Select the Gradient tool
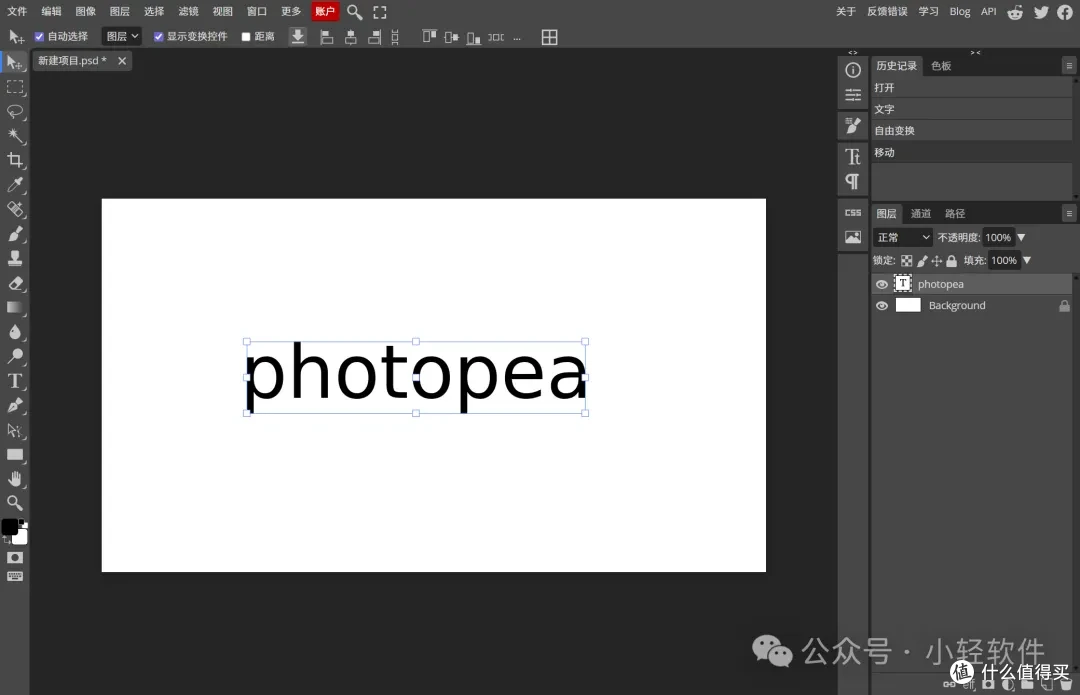Image resolution: width=1080 pixels, height=695 pixels. (x=14, y=307)
